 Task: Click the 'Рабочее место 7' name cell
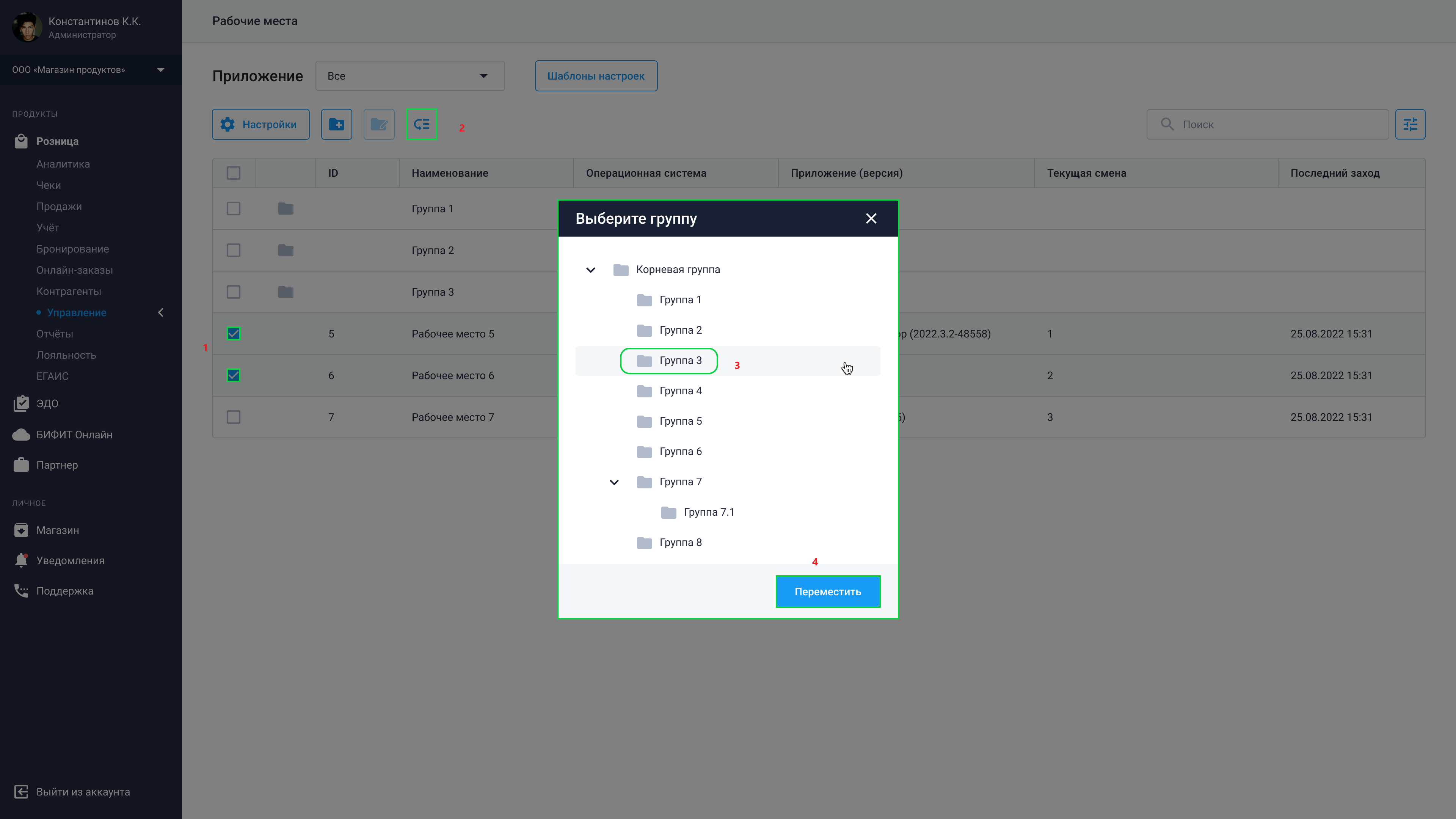[x=453, y=417]
